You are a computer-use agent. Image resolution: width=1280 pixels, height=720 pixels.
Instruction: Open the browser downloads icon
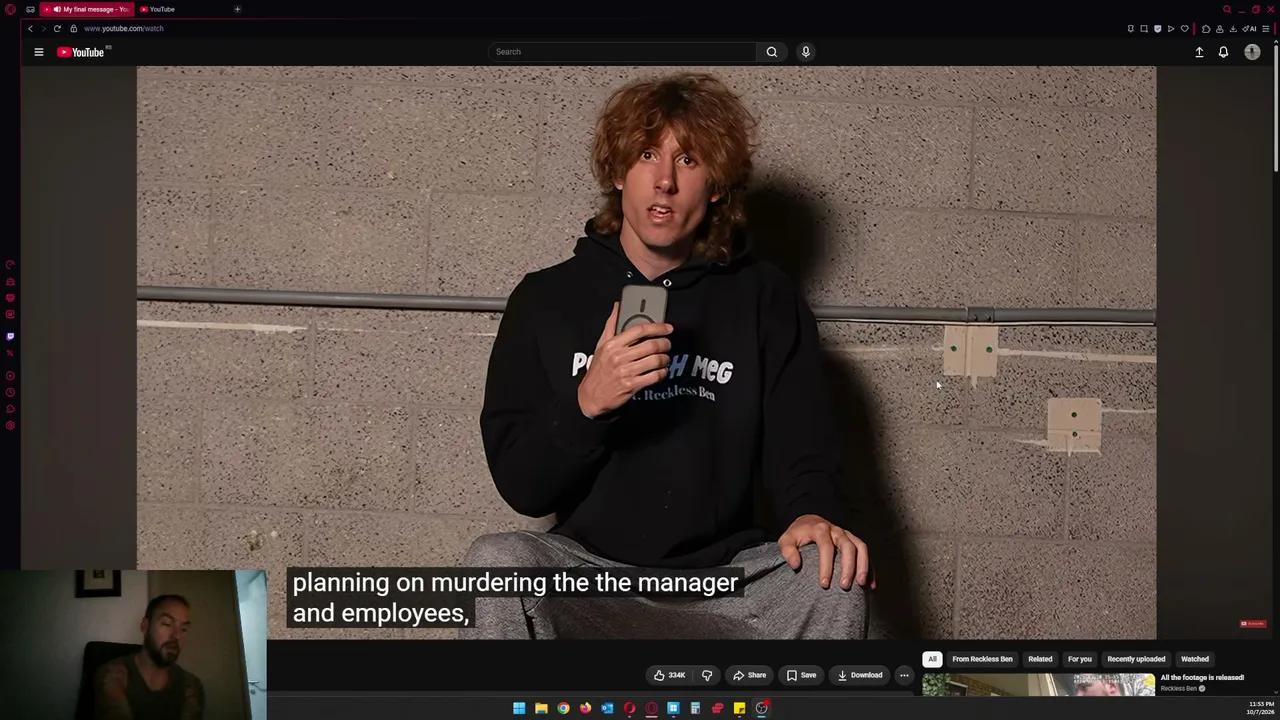pos(1232,29)
